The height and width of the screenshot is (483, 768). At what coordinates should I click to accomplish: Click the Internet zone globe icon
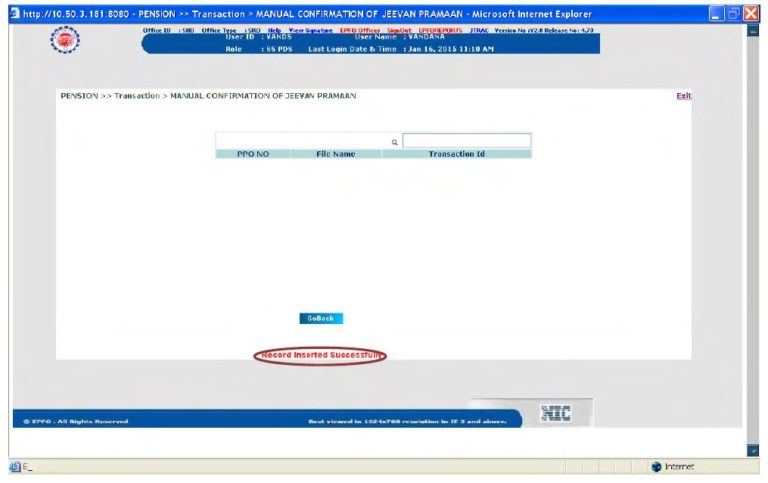click(656, 467)
